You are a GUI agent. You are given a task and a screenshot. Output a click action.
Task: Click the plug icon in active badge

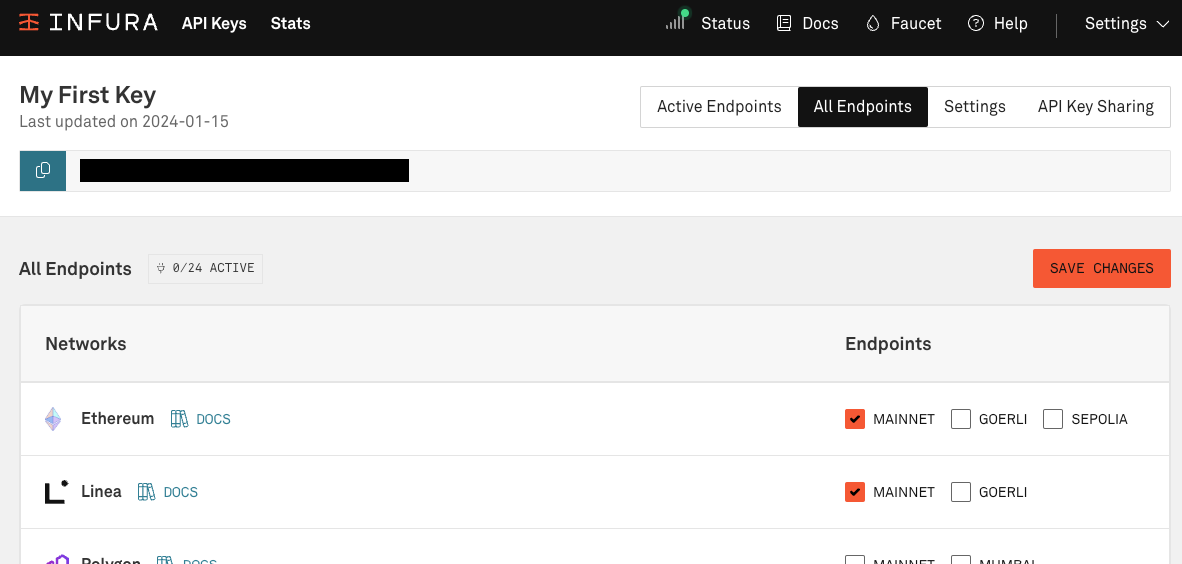coord(161,268)
